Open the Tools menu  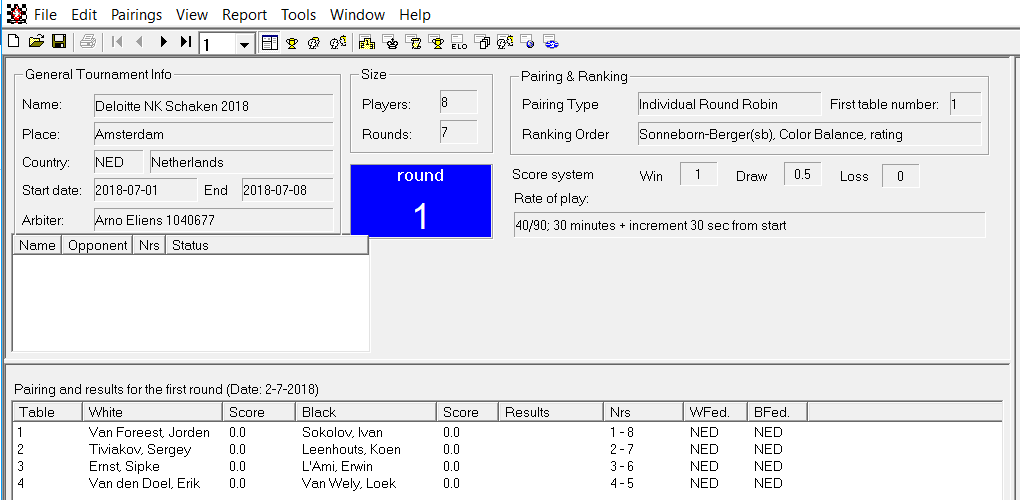(298, 15)
